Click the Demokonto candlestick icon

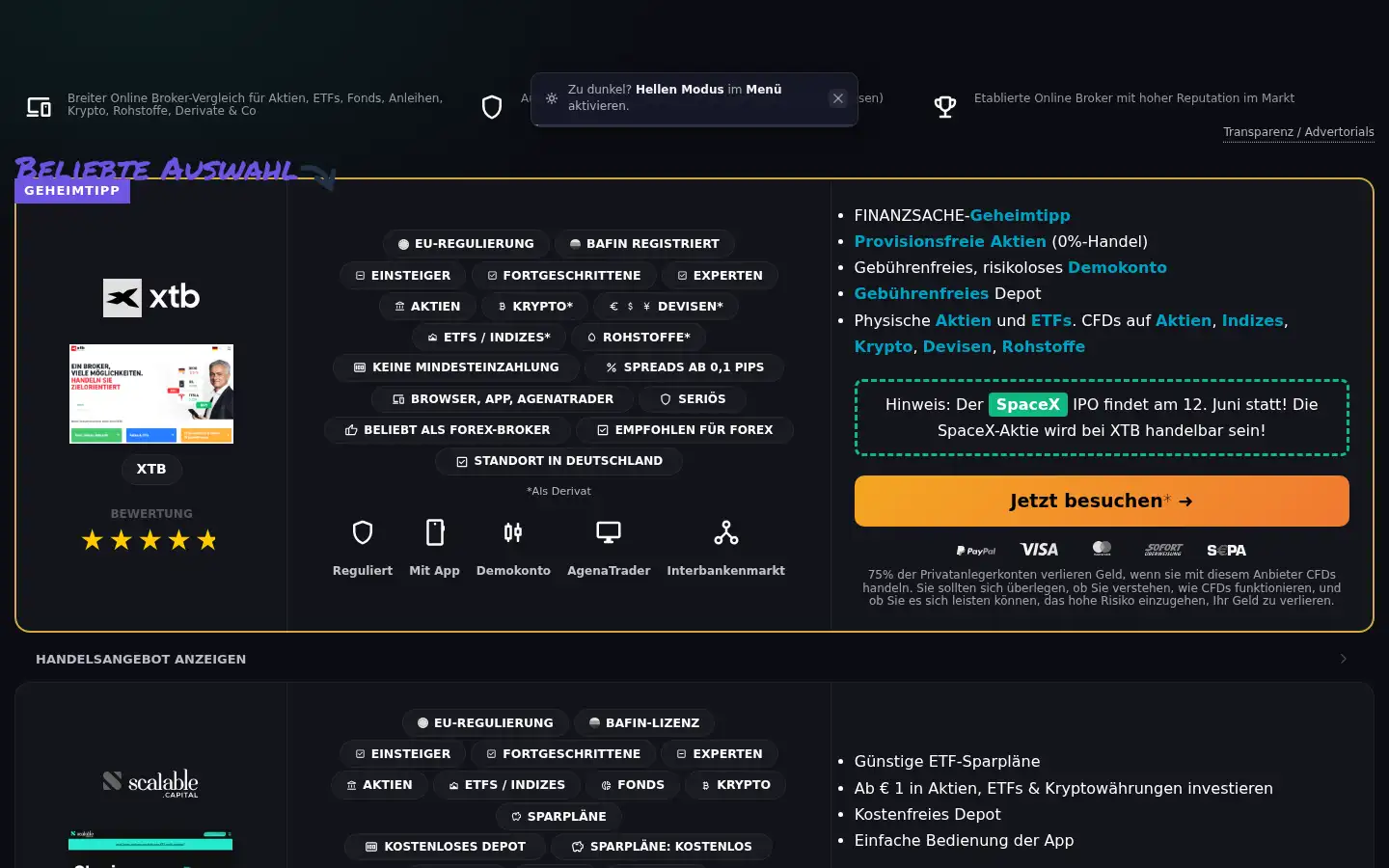[x=513, y=532]
